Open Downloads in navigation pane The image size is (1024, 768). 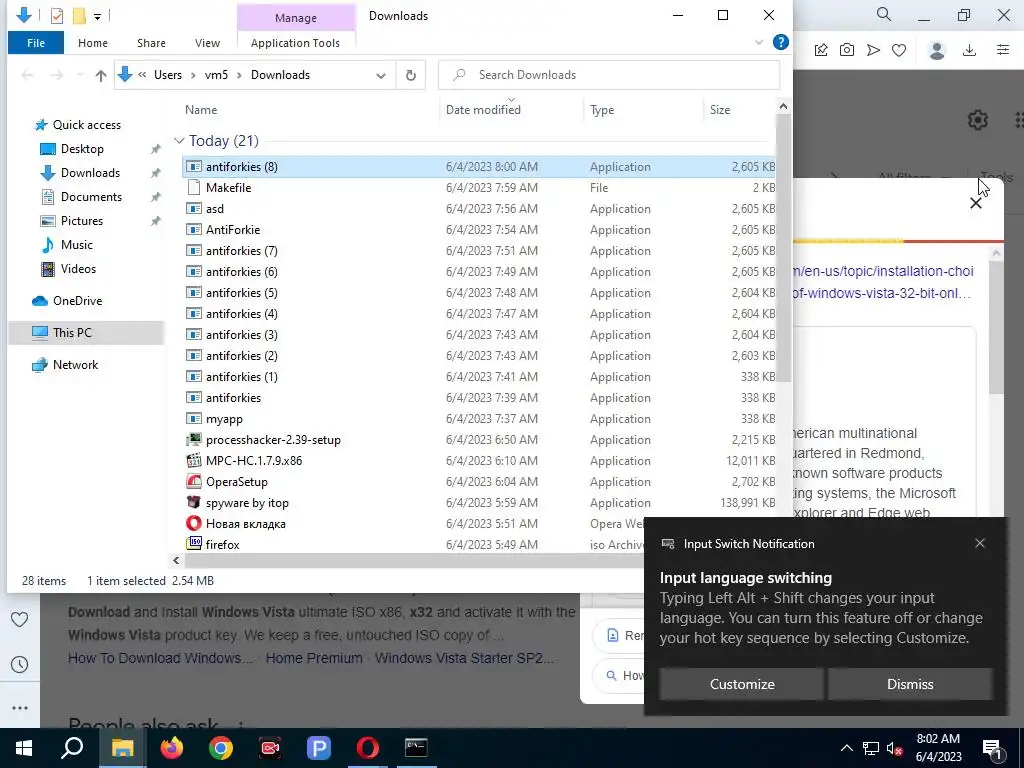[90, 173]
